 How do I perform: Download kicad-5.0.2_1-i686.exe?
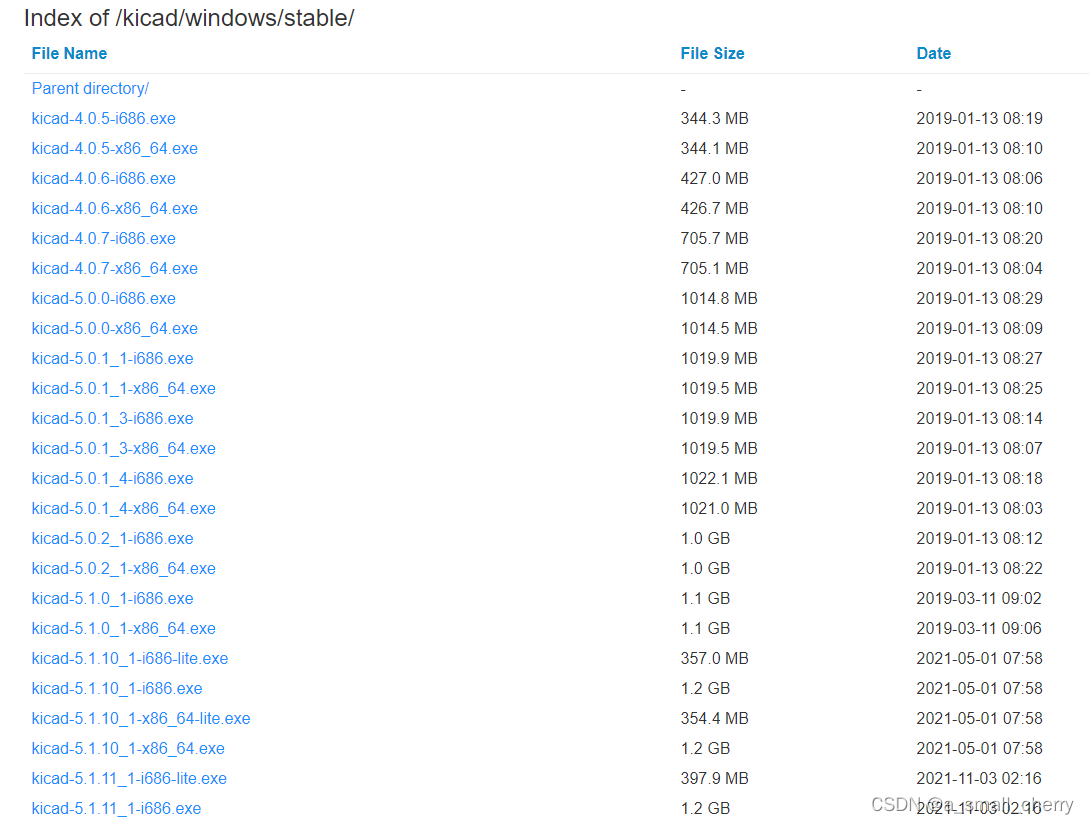113,538
